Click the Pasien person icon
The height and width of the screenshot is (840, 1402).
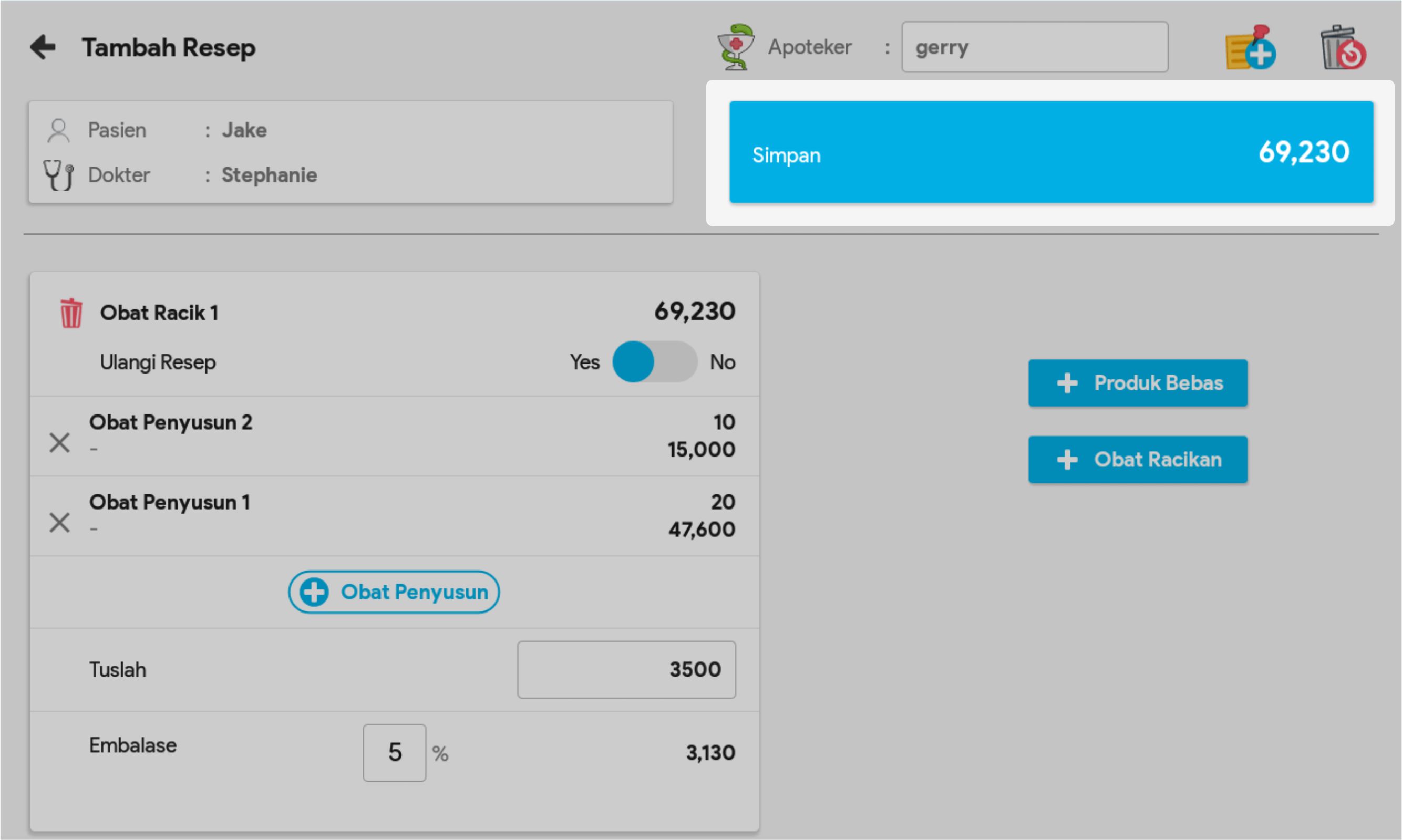(x=58, y=131)
